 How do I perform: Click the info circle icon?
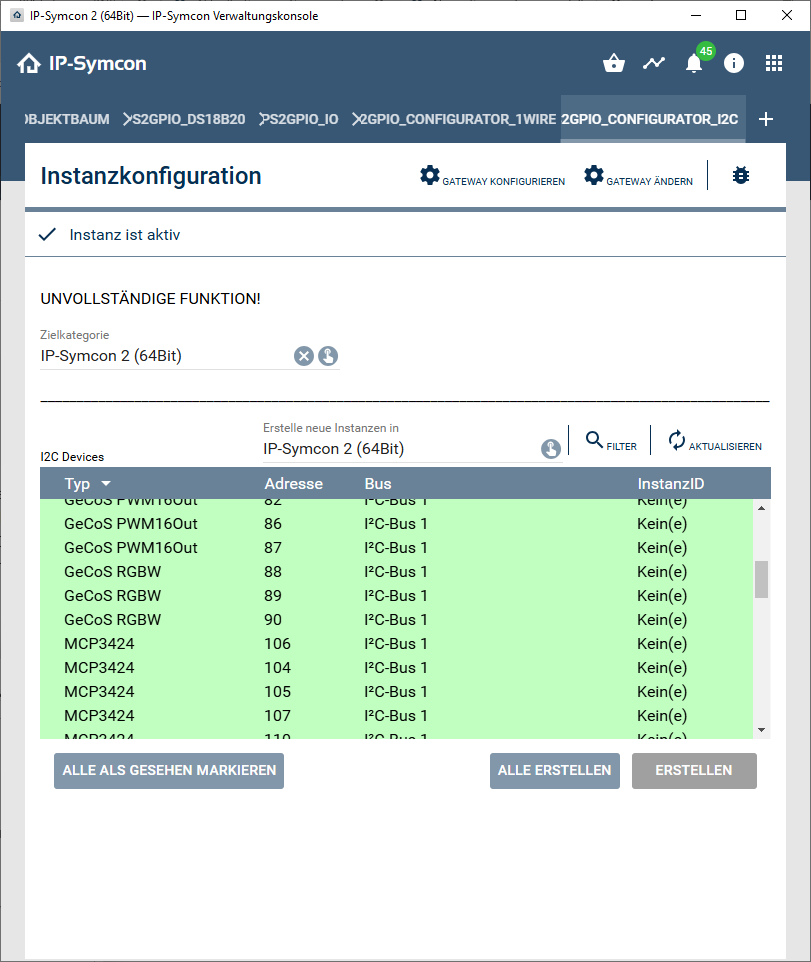click(734, 64)
